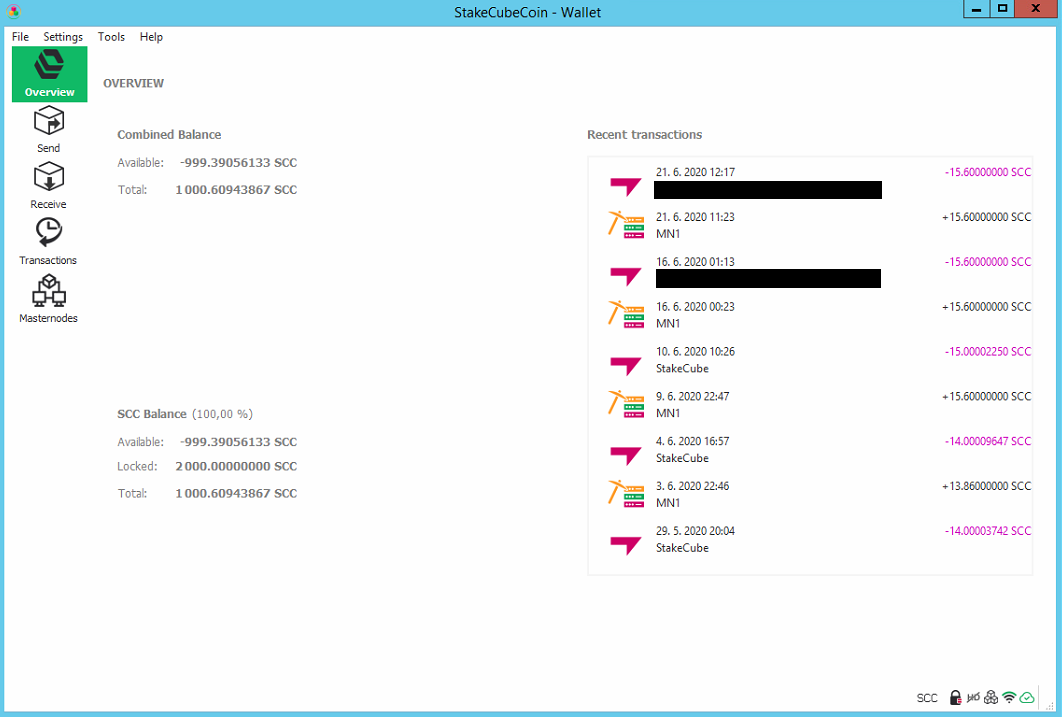
Task: Select the +15.60000000 SCC amount dated 9. 6. 2020 22:47
Action: [x=986, y=396]
